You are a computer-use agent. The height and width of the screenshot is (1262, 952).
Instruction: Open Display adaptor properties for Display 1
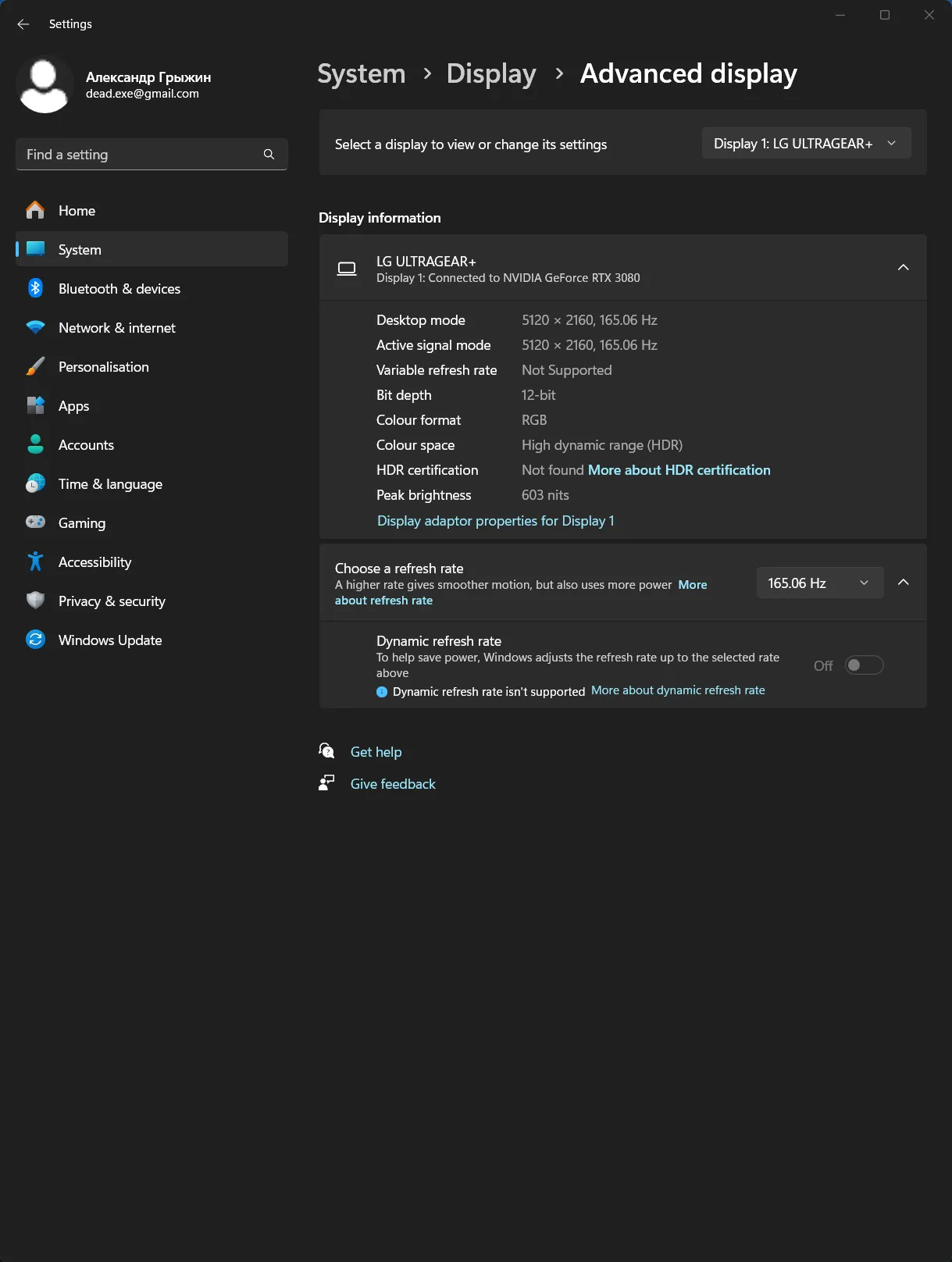point(495,521)
